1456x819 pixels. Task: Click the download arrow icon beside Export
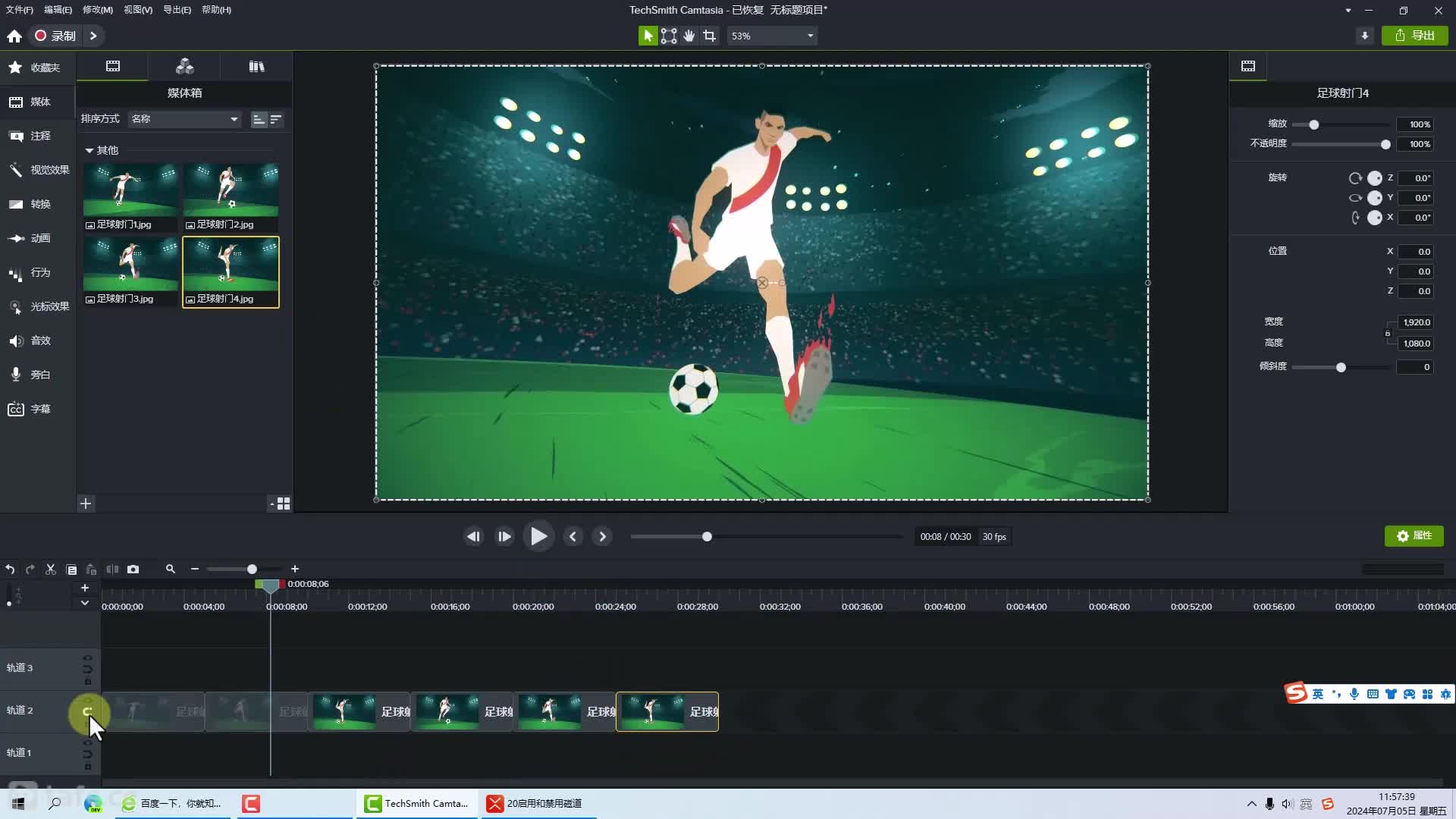[1365, 36]
